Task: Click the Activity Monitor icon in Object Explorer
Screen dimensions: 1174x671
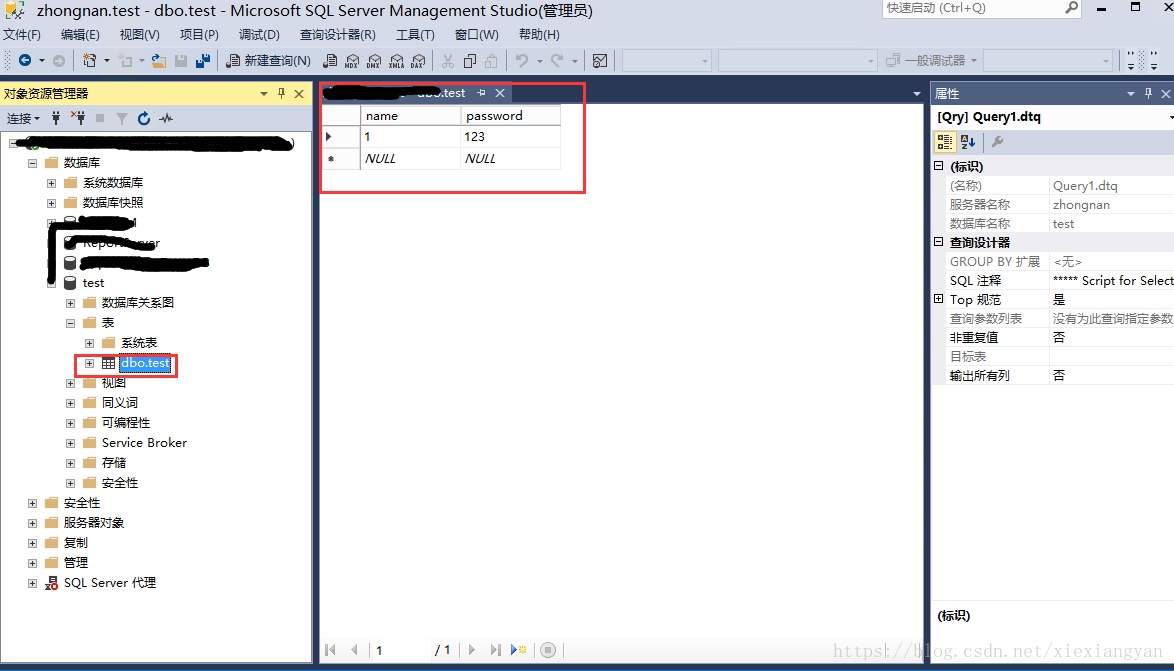Action: coord(166,118)
